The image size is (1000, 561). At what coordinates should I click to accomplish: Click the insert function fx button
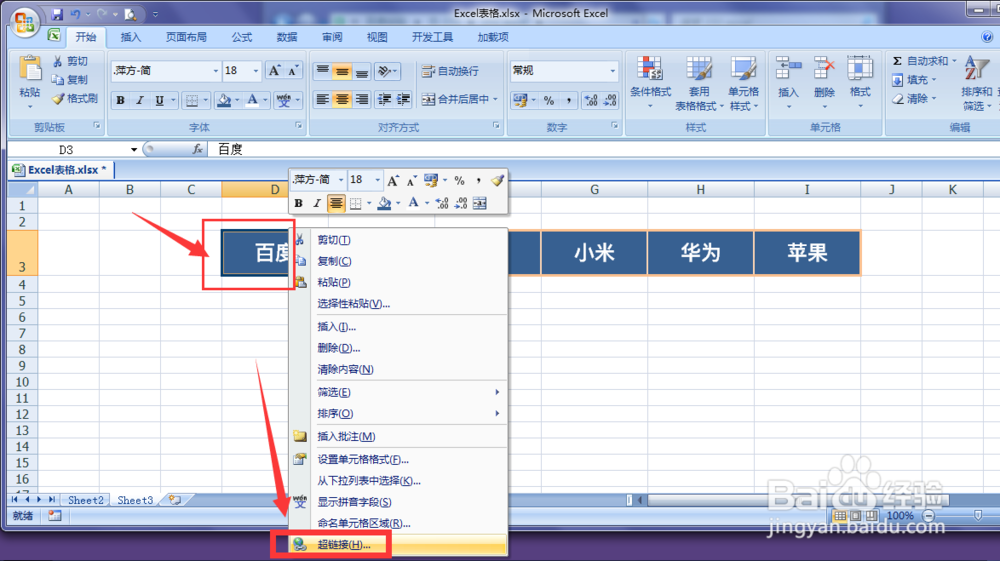tap(198, 149)
